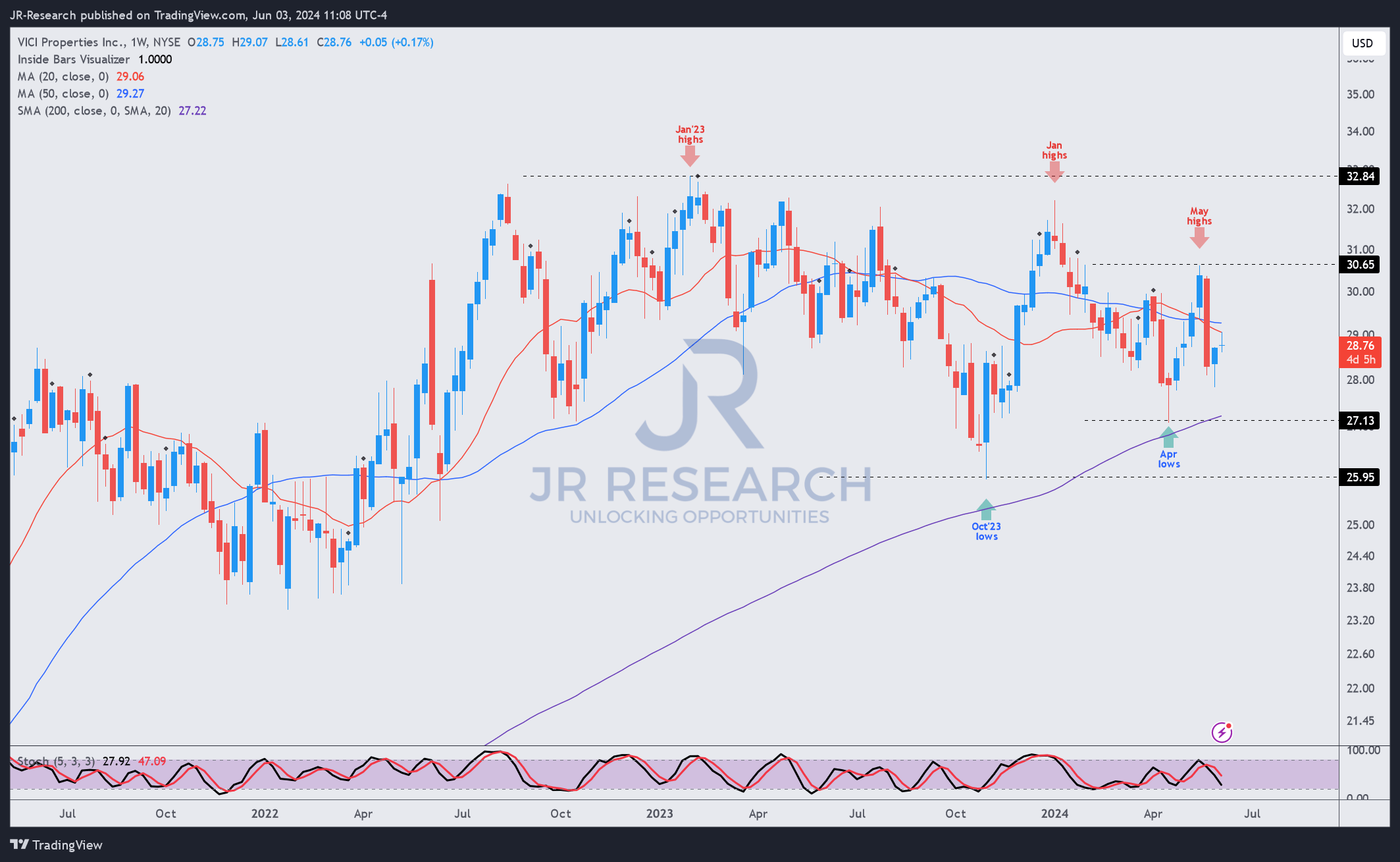Screen dimensions: 1400x862
Task: Click the red 28.76 current price label
Action: (1360, 352)
